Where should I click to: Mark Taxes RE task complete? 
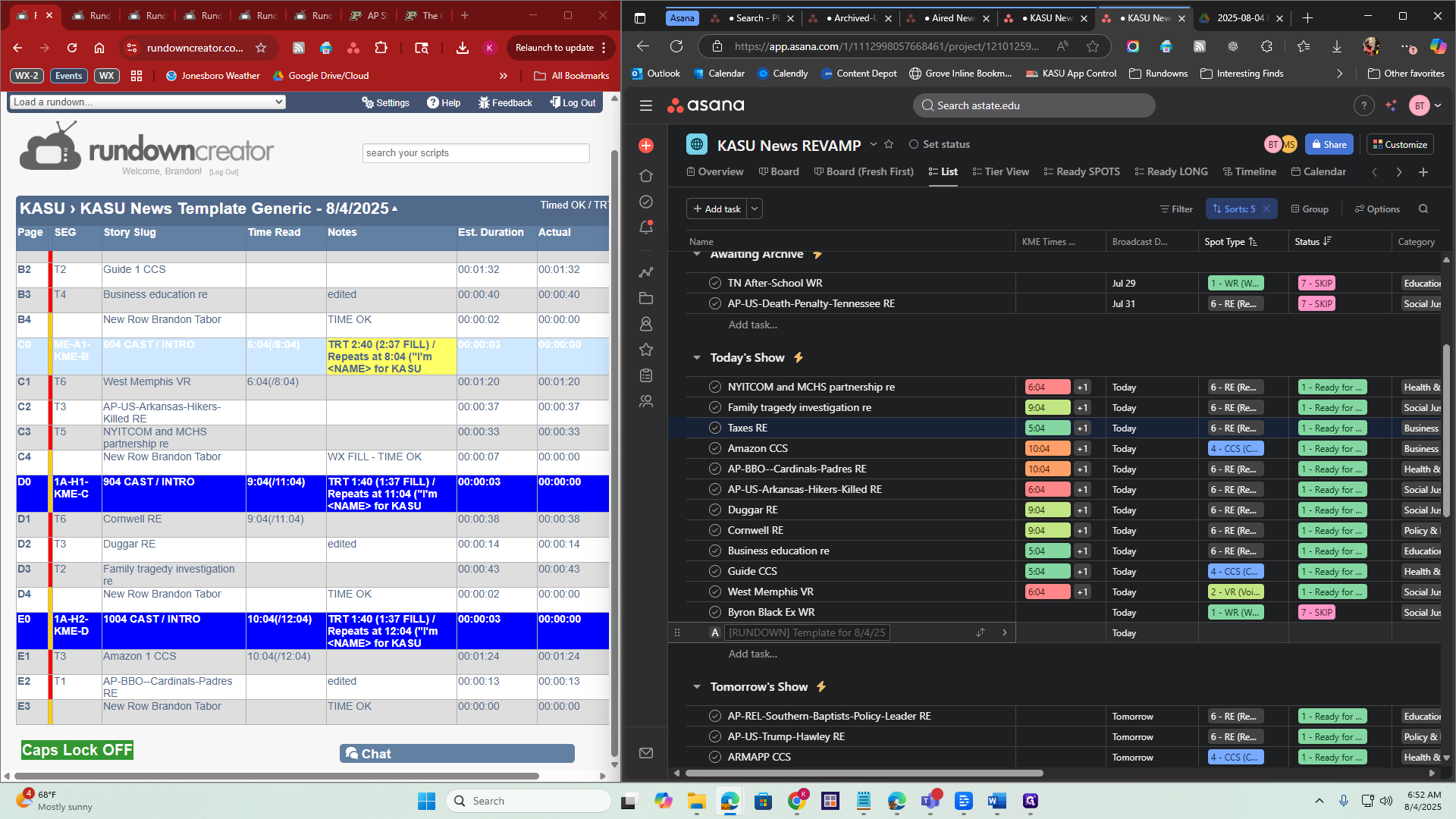click(714, 428)
